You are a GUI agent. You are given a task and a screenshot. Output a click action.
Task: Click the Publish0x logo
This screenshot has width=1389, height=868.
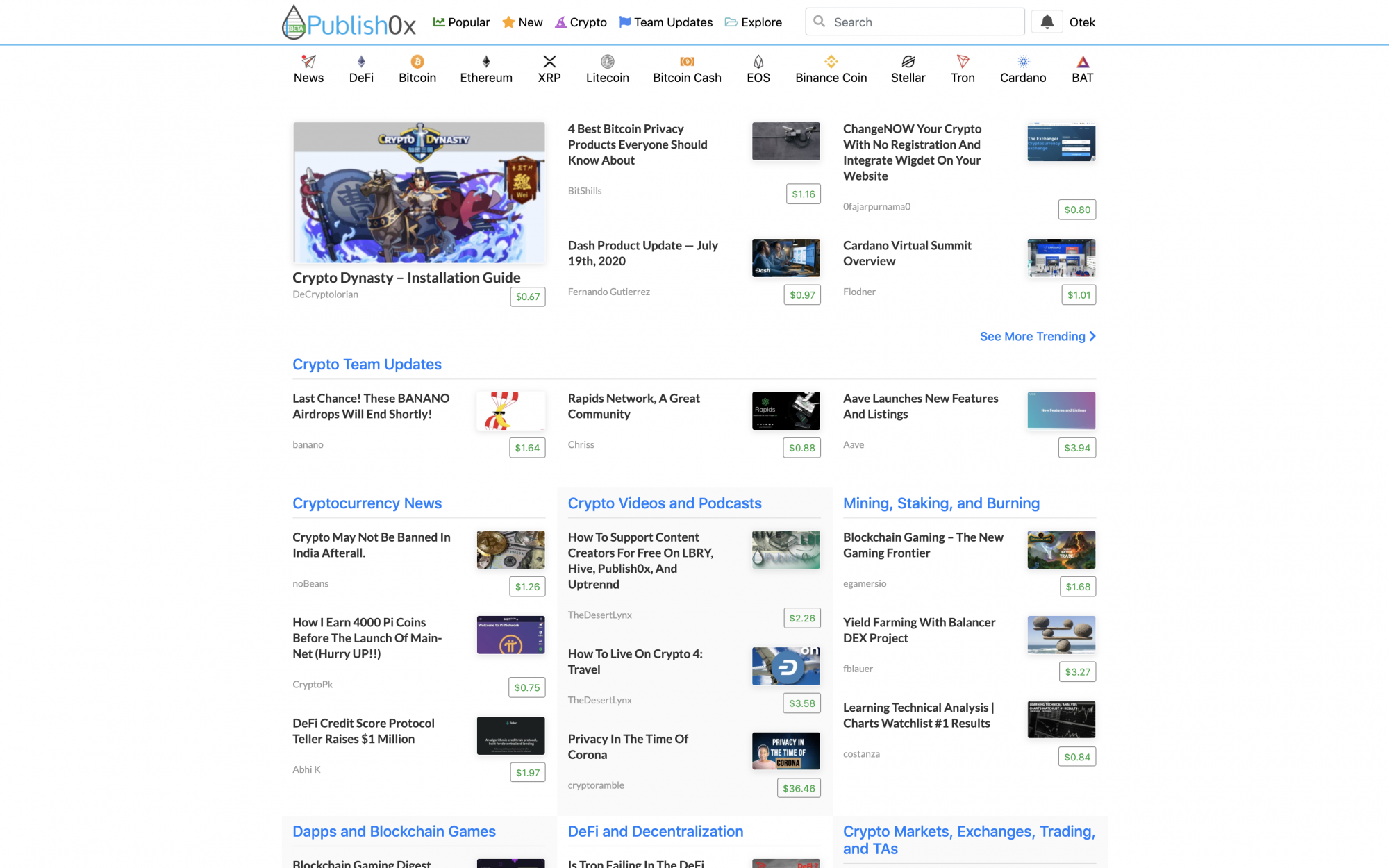[x=349, y=22]
